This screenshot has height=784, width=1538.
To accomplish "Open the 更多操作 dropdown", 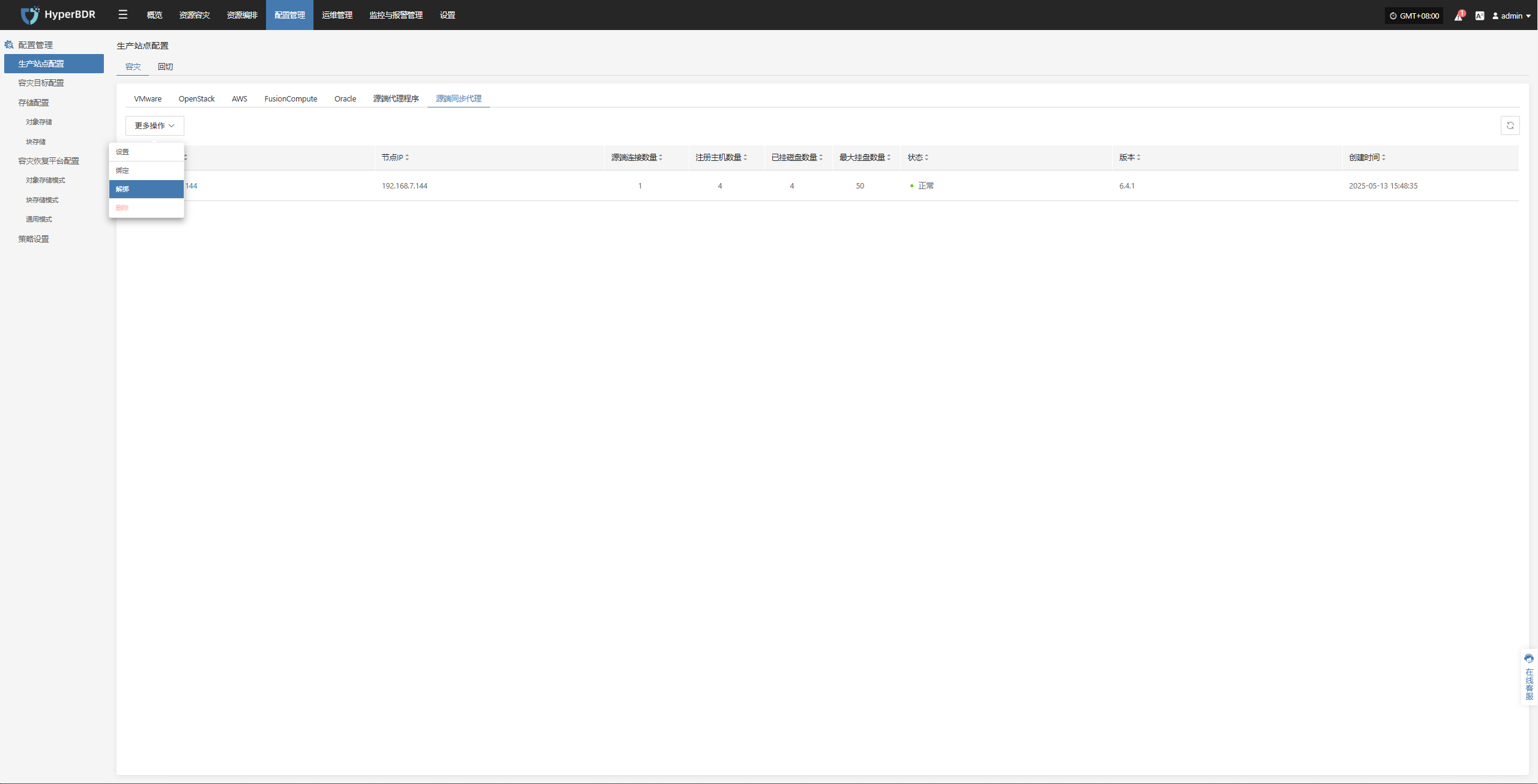I will click(154, 125).
